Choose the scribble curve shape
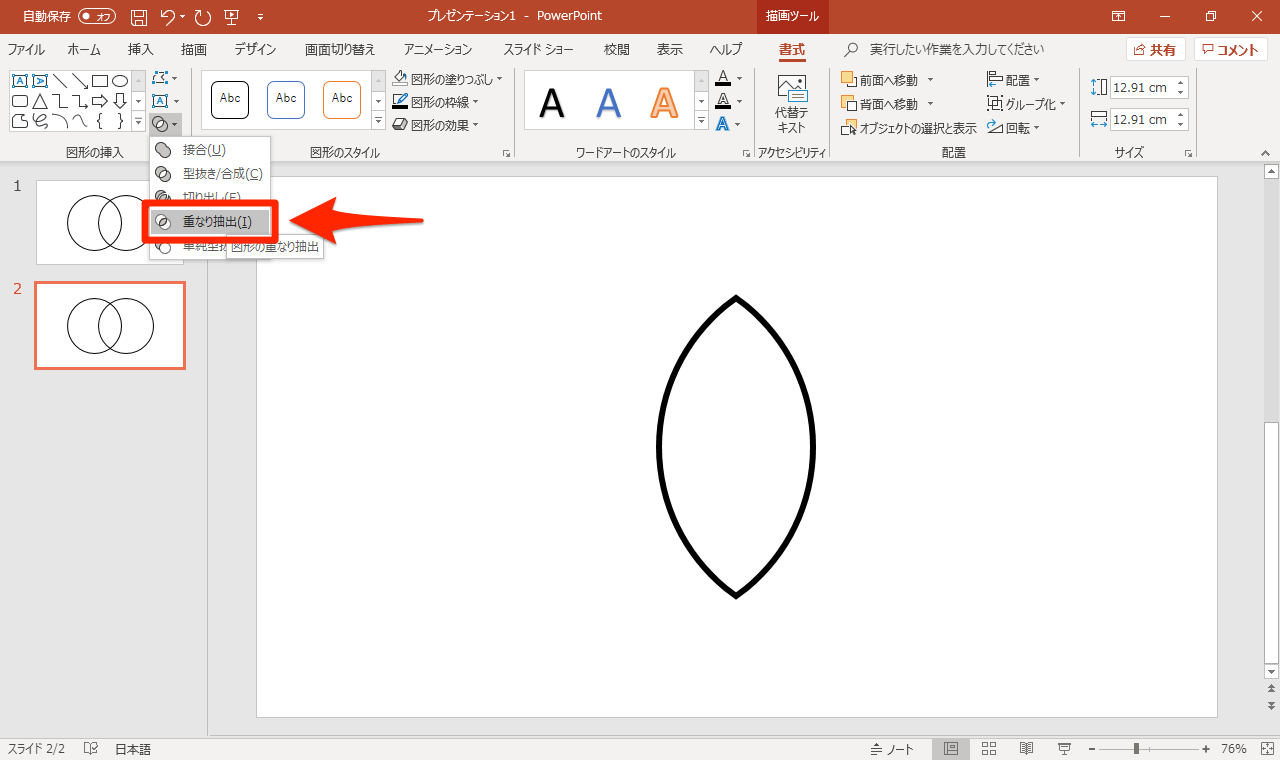The image size is (1280, 760). 40,121
